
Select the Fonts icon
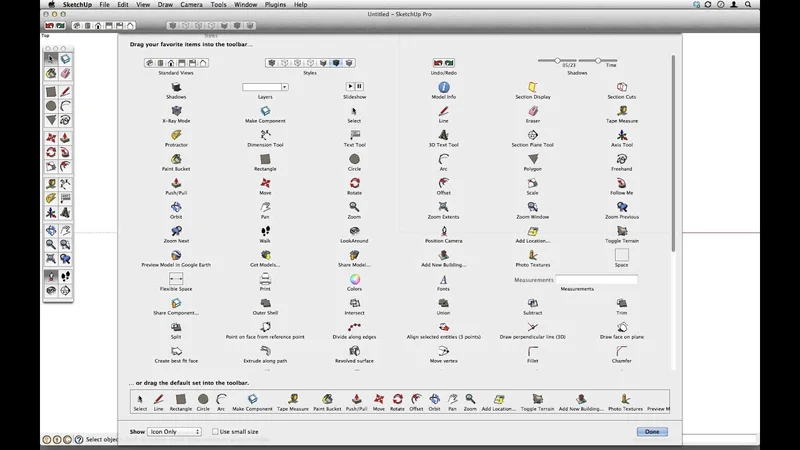(443, 279)
